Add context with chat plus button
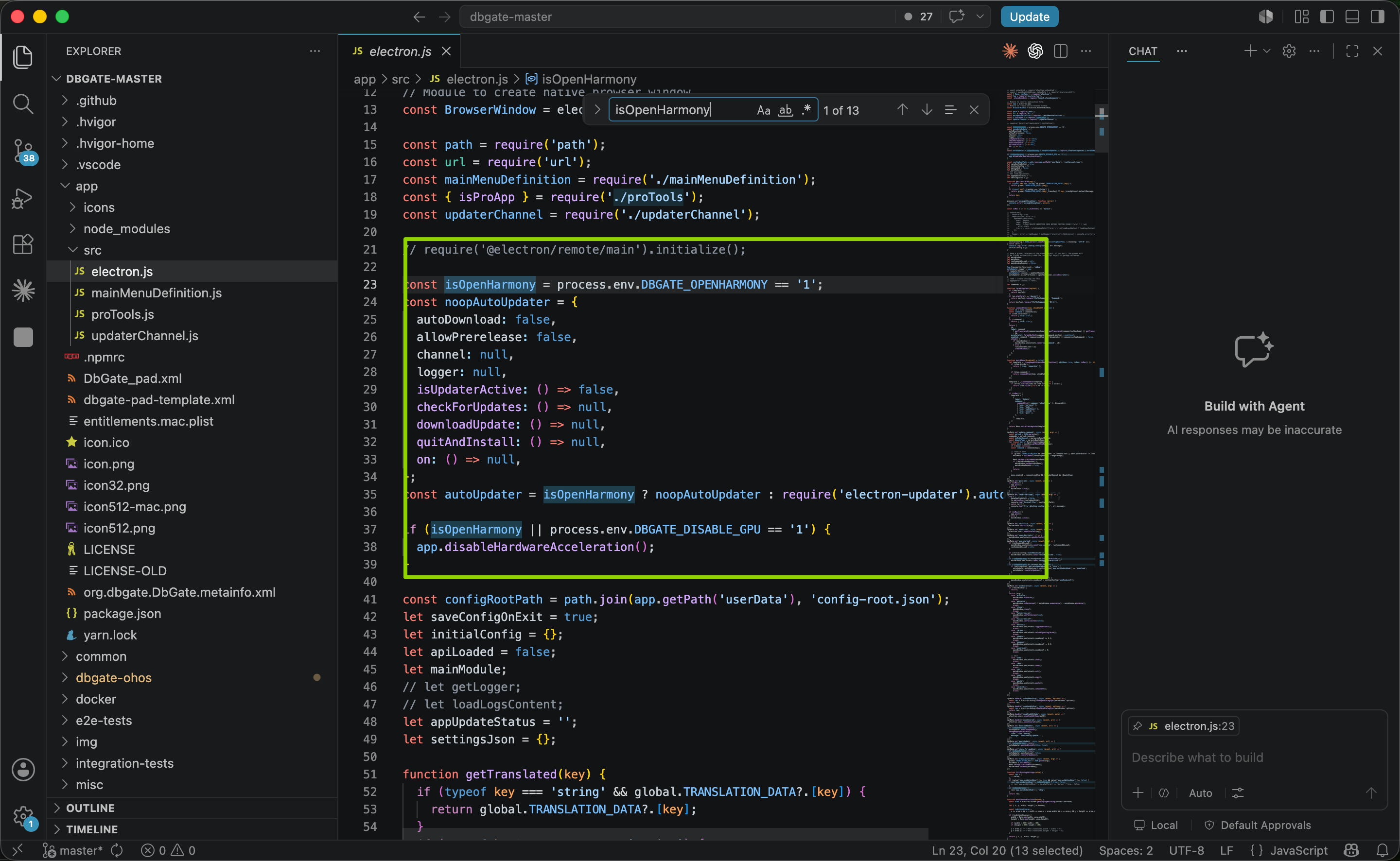1400x861 pixels. [x=1138, y=793]
